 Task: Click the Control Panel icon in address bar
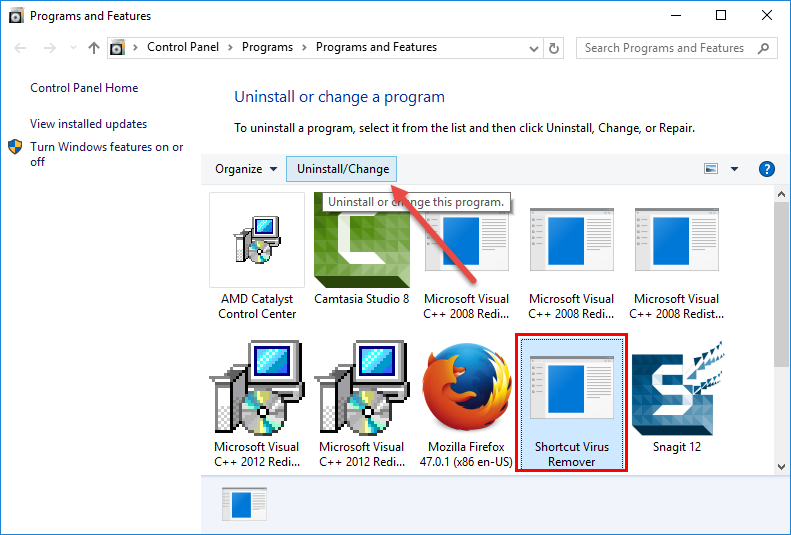click(117, 48)
